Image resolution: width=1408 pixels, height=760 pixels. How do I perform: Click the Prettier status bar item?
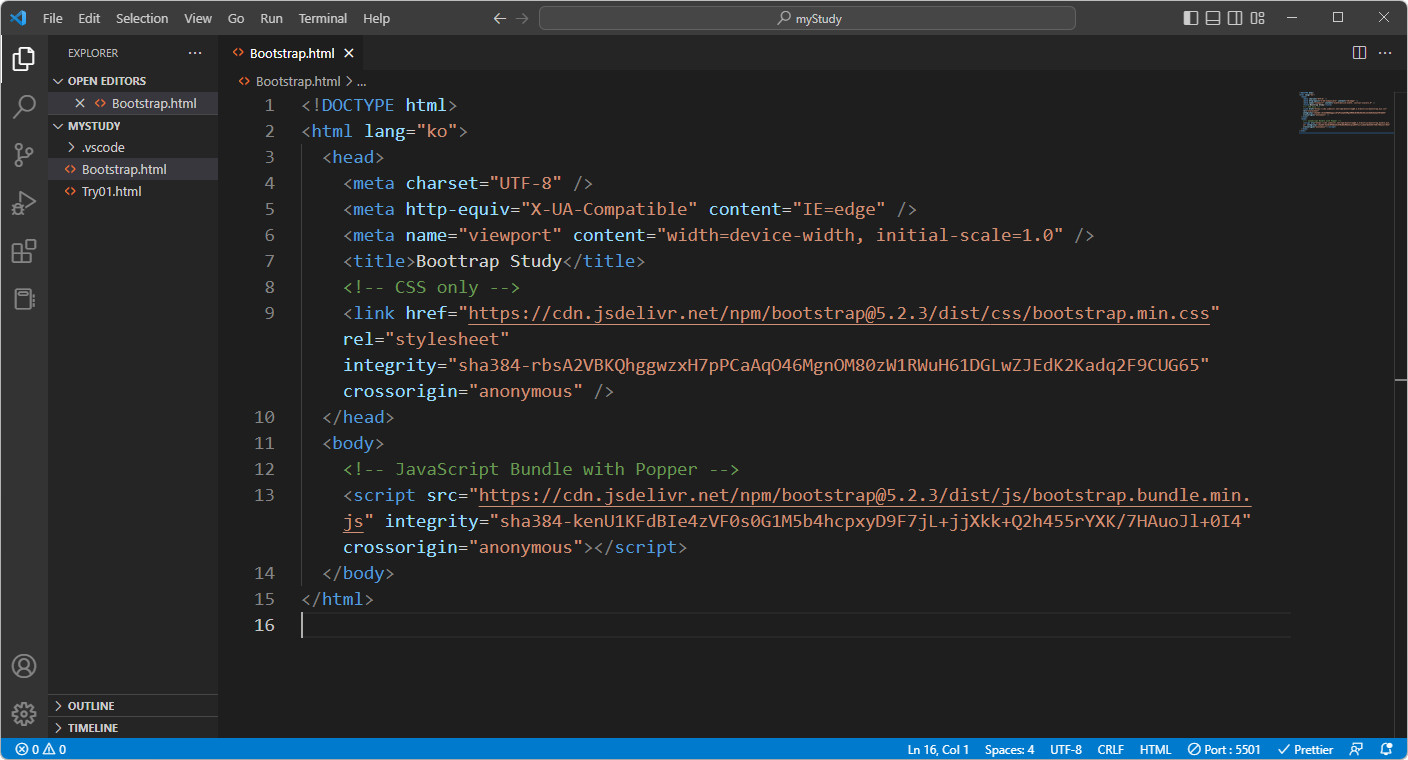[x=1306, y=749]
